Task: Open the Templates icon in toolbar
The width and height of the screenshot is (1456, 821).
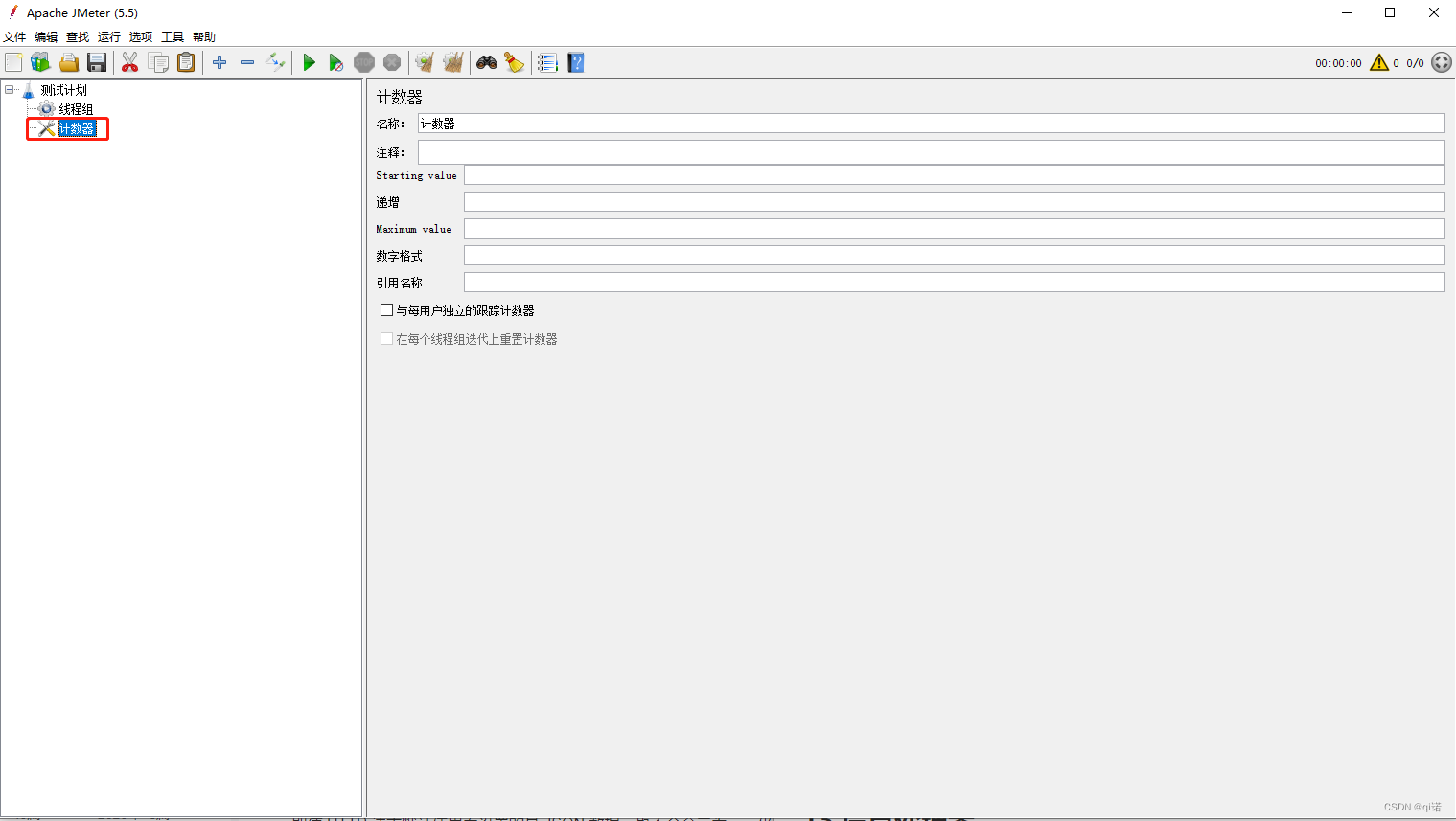Action: pyautogui.click(x=40, y=62)
